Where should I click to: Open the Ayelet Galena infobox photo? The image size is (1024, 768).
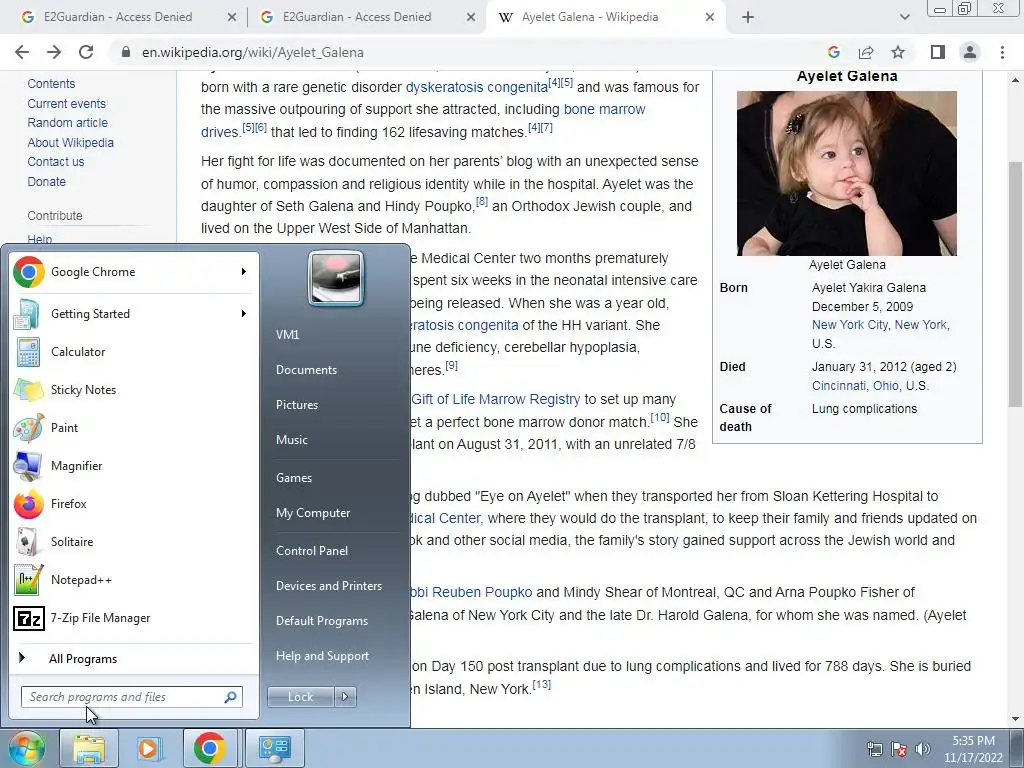pyautogui.click(x=846, y=173)
